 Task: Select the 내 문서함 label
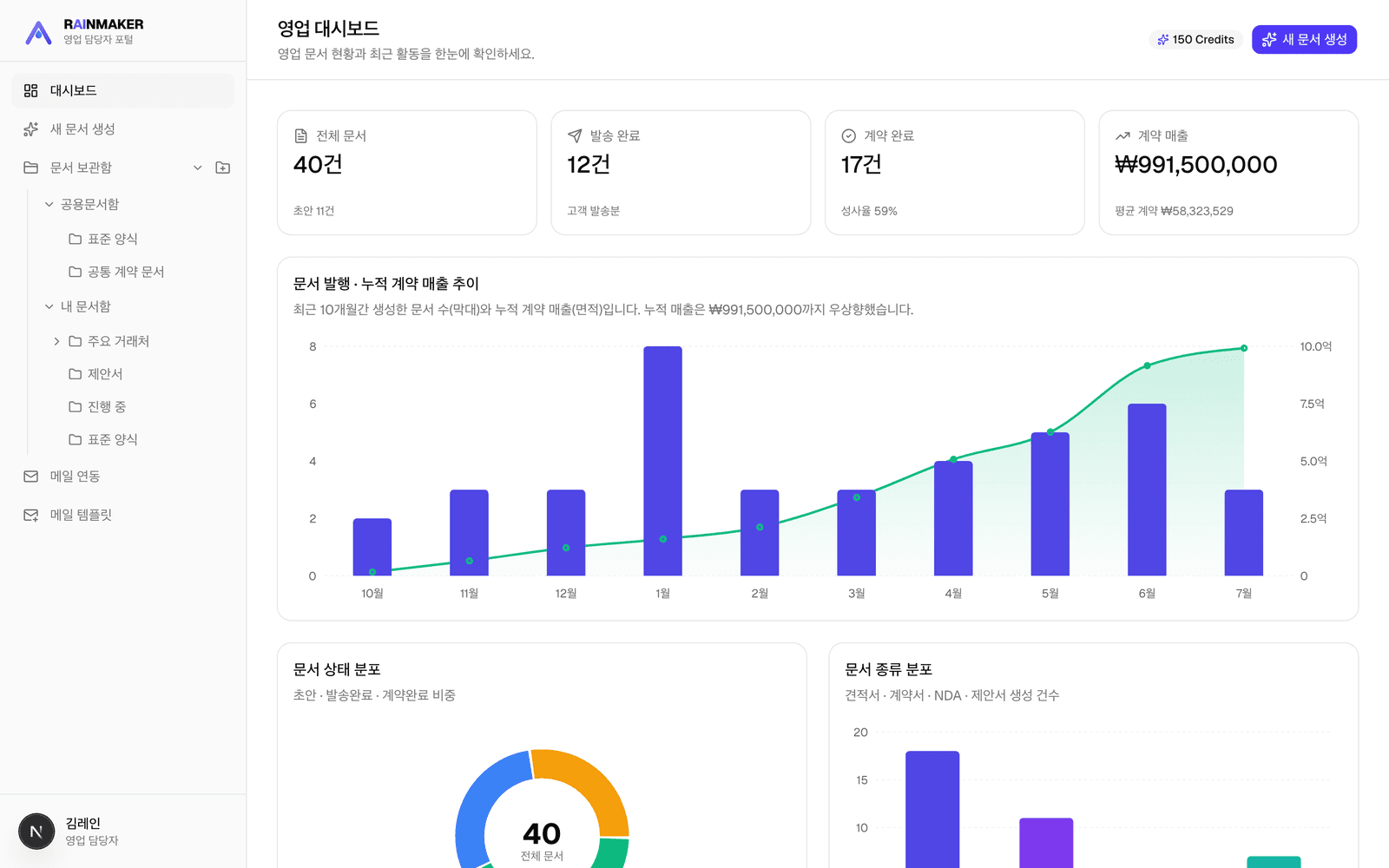click(x=86, y=306)
